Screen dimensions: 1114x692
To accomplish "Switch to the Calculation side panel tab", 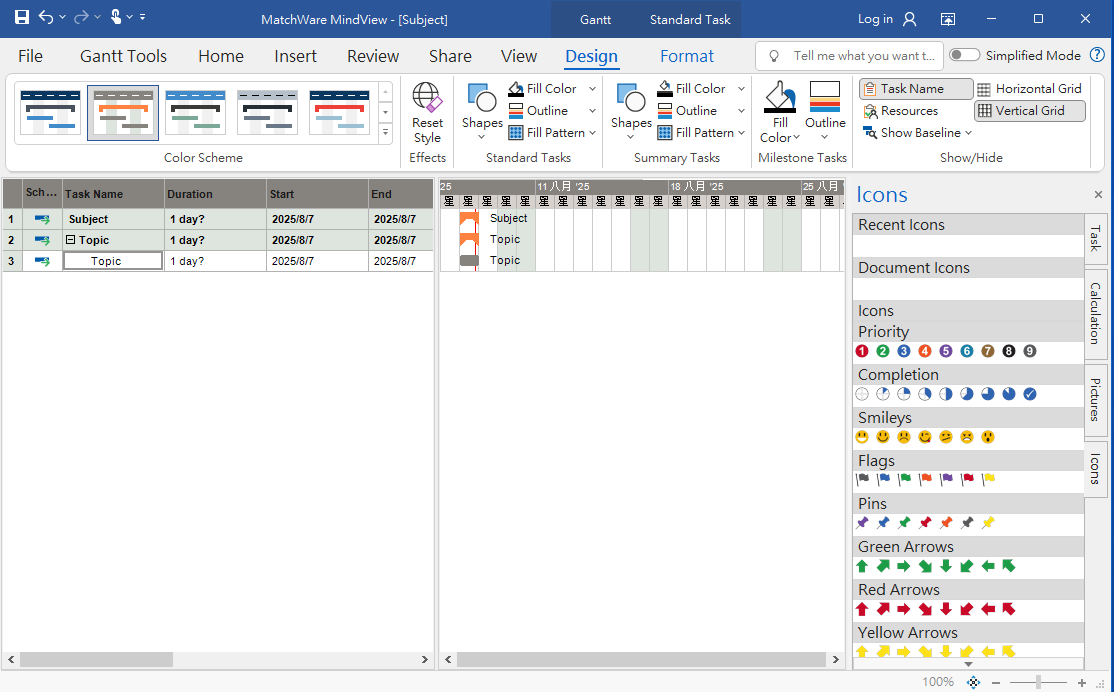I will pyautogui.click(x=1095, y=312).
